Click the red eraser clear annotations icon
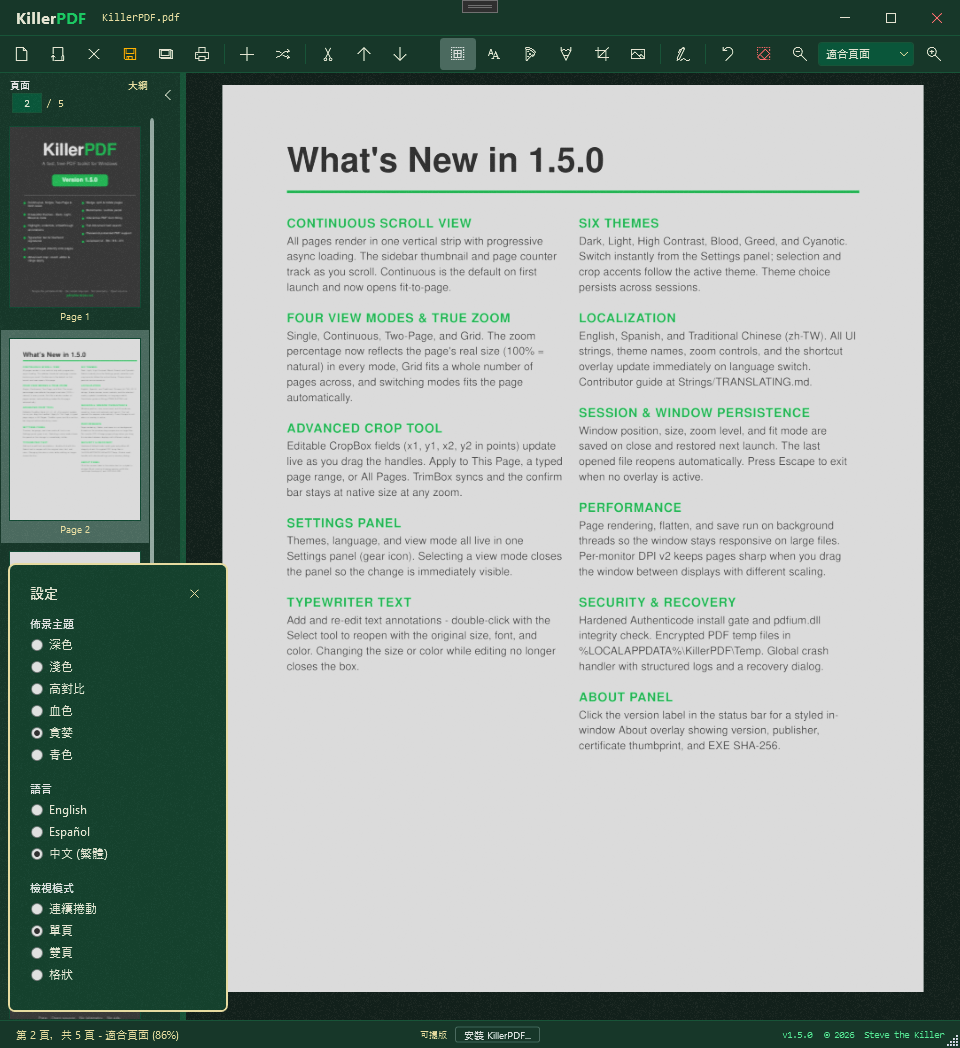960x1048 pixels. point(763,54)
